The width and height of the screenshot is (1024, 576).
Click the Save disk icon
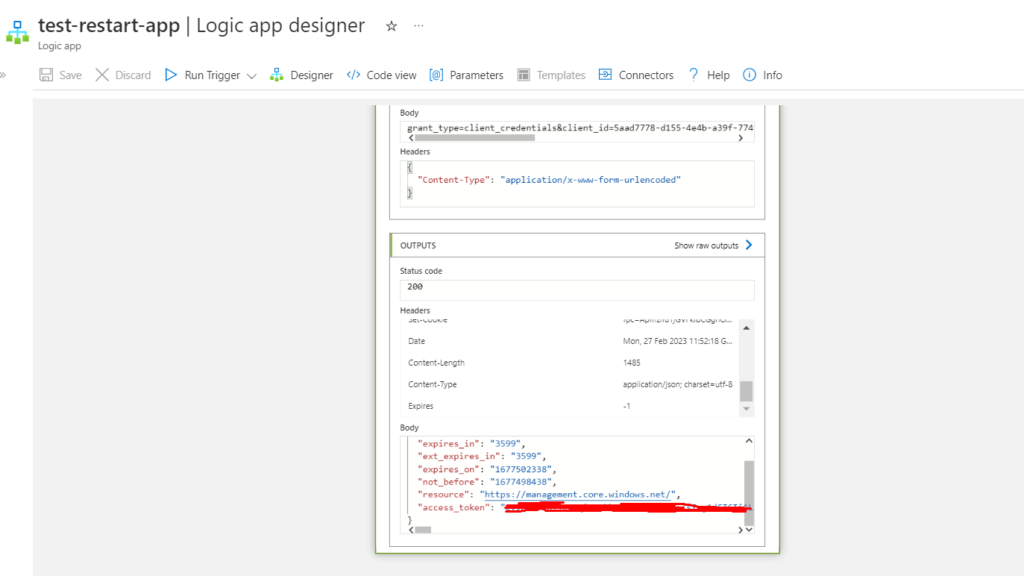tap(46, 75)
